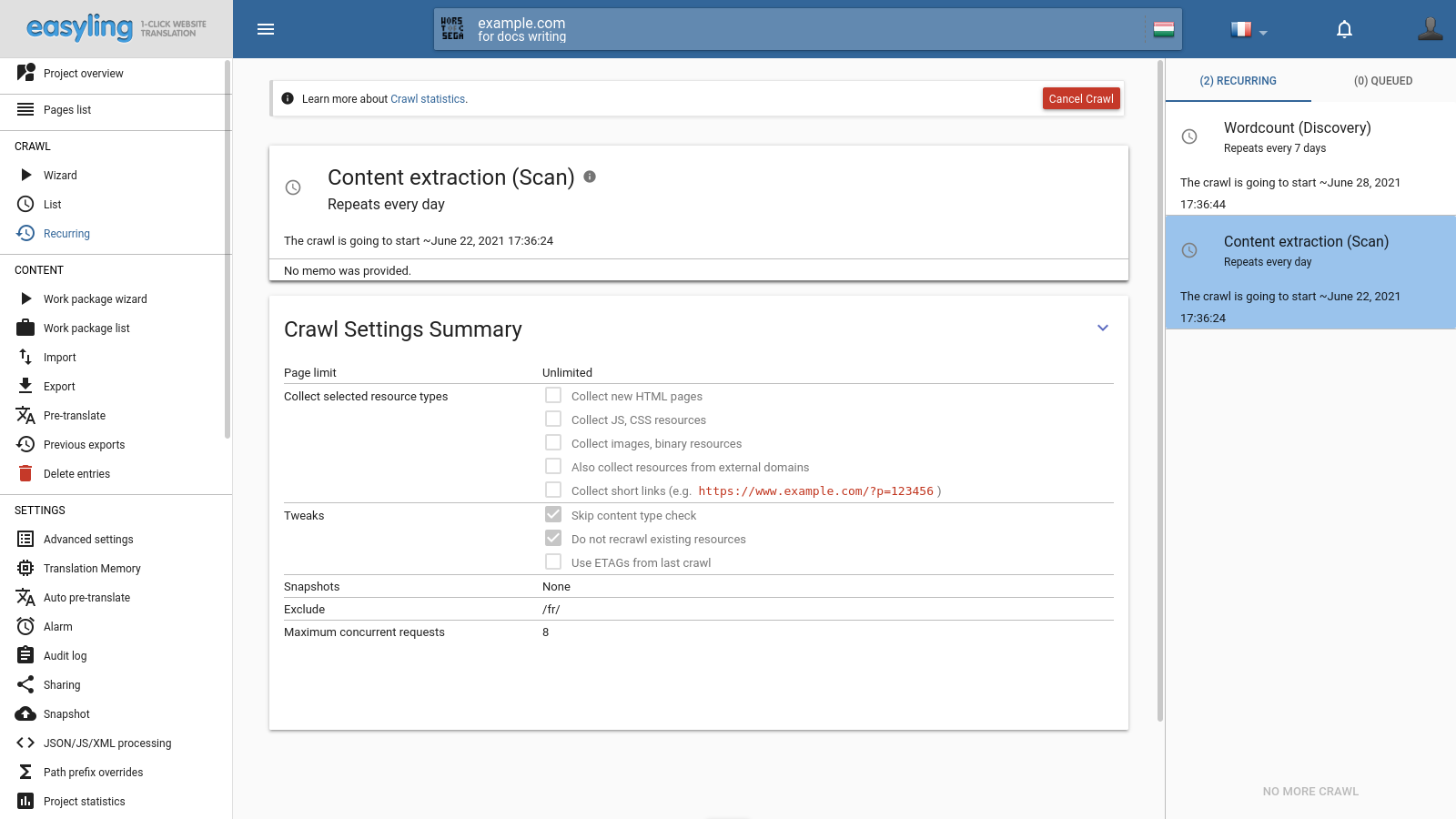The width and height of the screenshot is (1456, 819).
Task: Check Use ETAGs from last crawl
Action: point(553,562)
